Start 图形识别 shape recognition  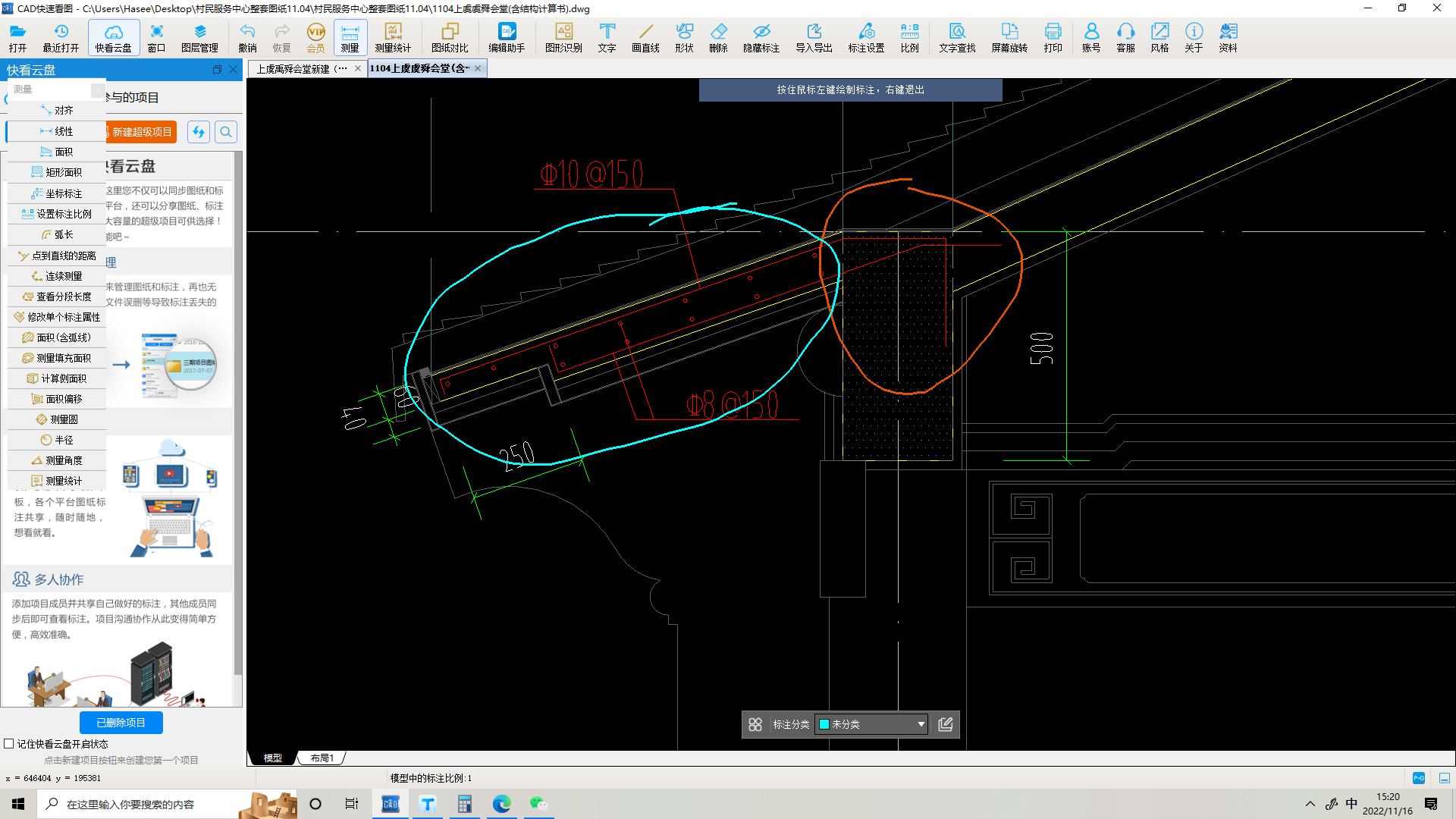(x=563, y=37)
